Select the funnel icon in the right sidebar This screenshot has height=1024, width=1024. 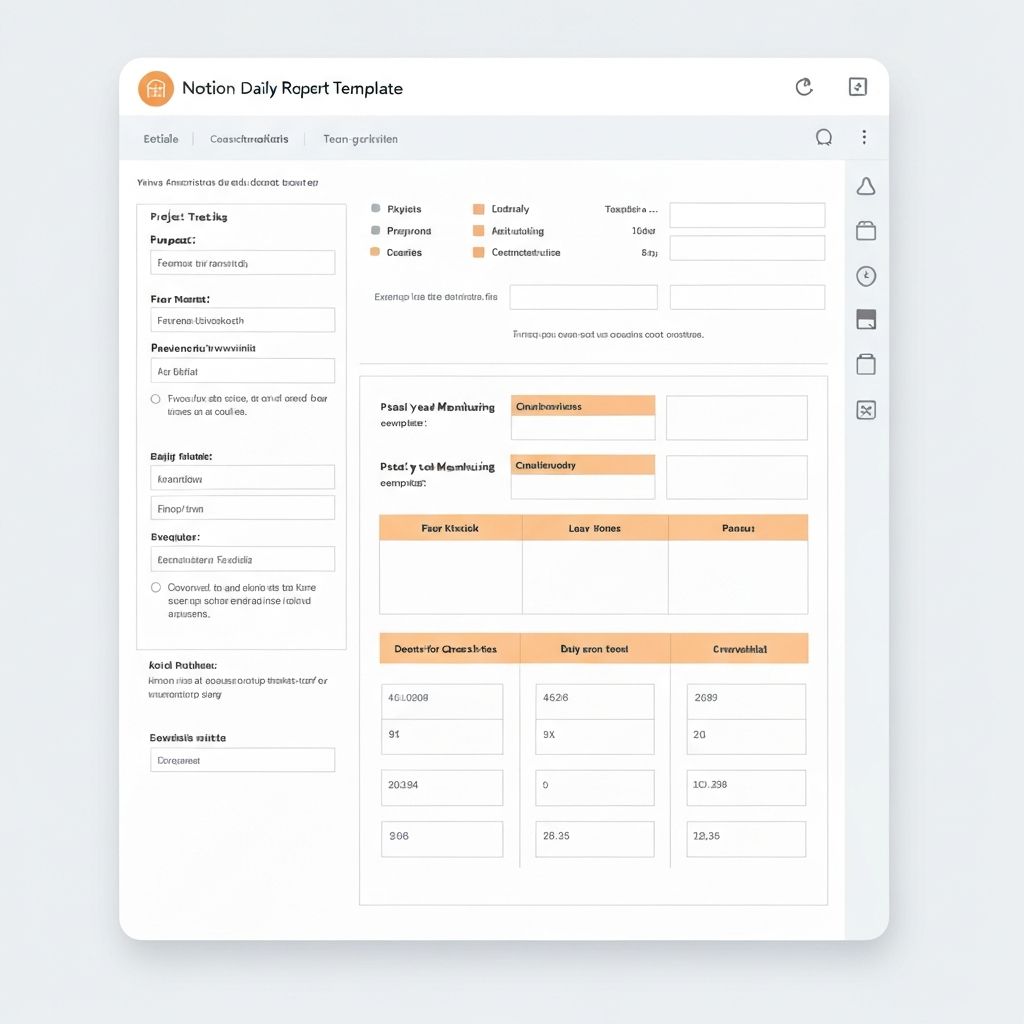pyautogui.click(x=865, y=186)
